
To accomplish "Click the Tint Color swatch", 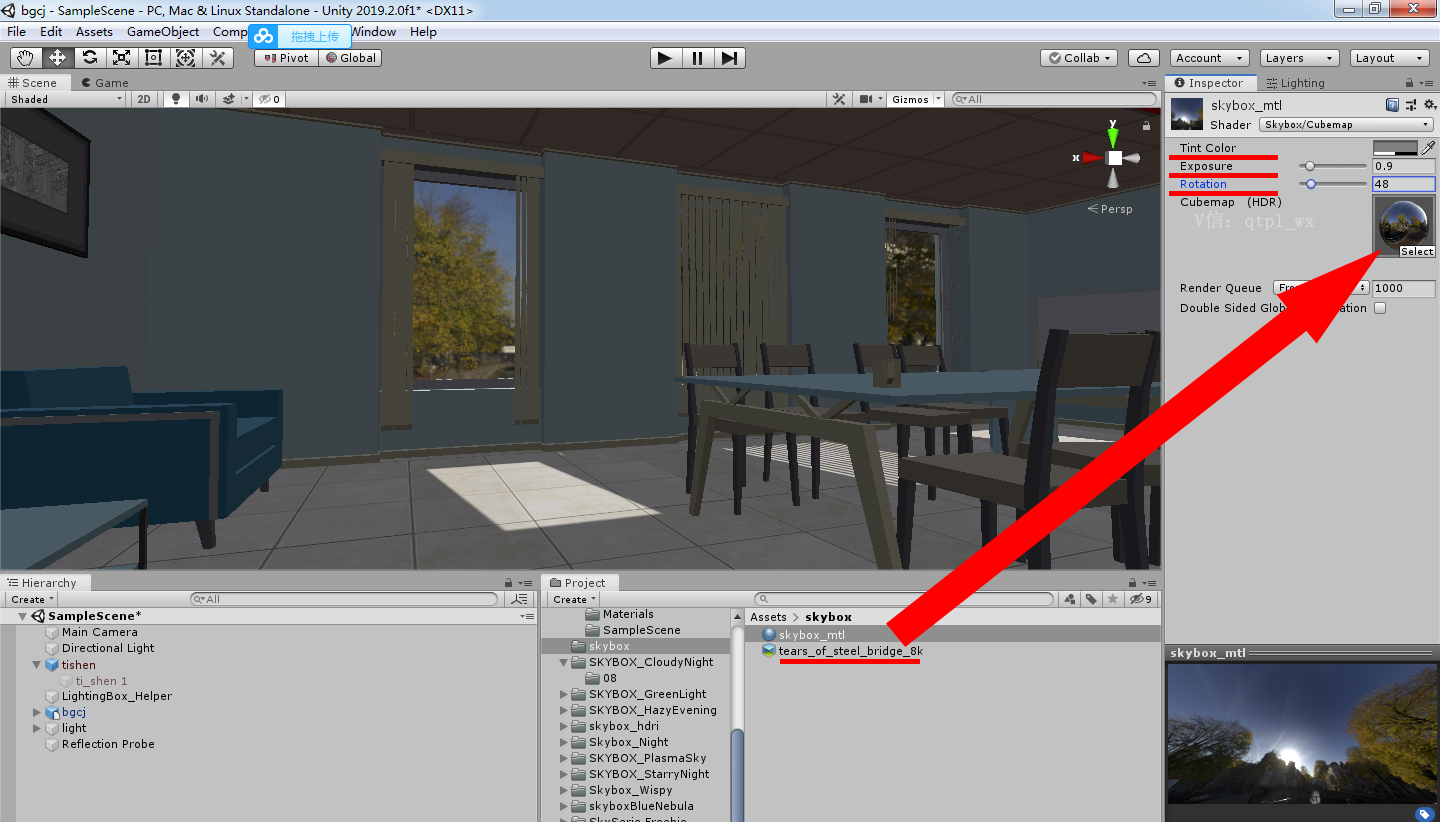I will pos(1396,147).
